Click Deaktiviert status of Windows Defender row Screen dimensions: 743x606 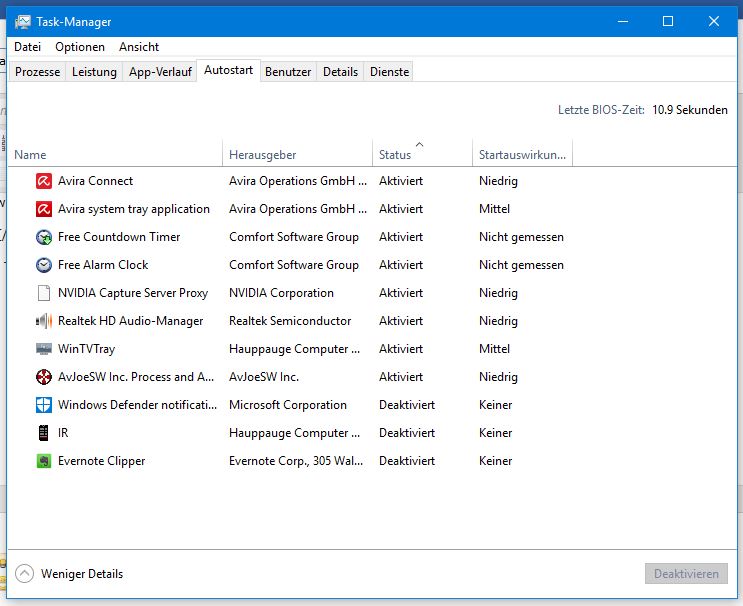click(407, 405)
